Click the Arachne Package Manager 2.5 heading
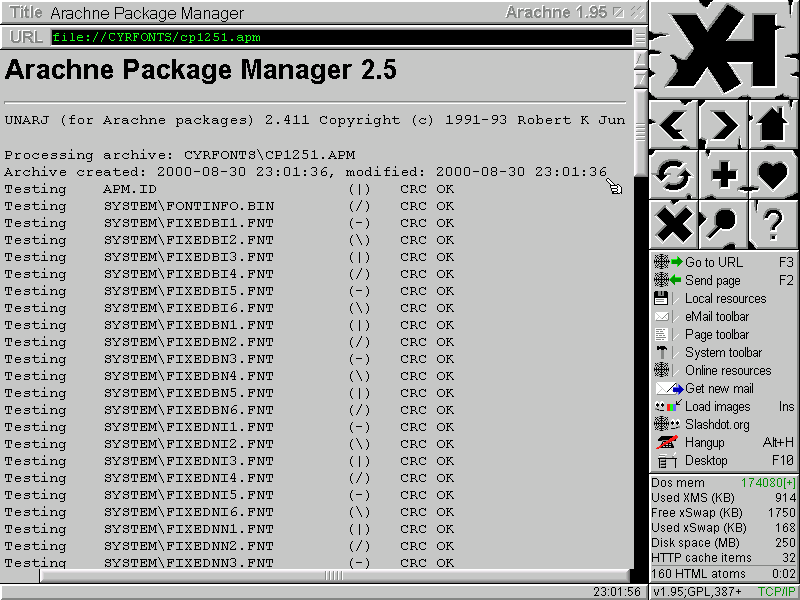This screenshot has height=600, width=800. click(201, 69)
